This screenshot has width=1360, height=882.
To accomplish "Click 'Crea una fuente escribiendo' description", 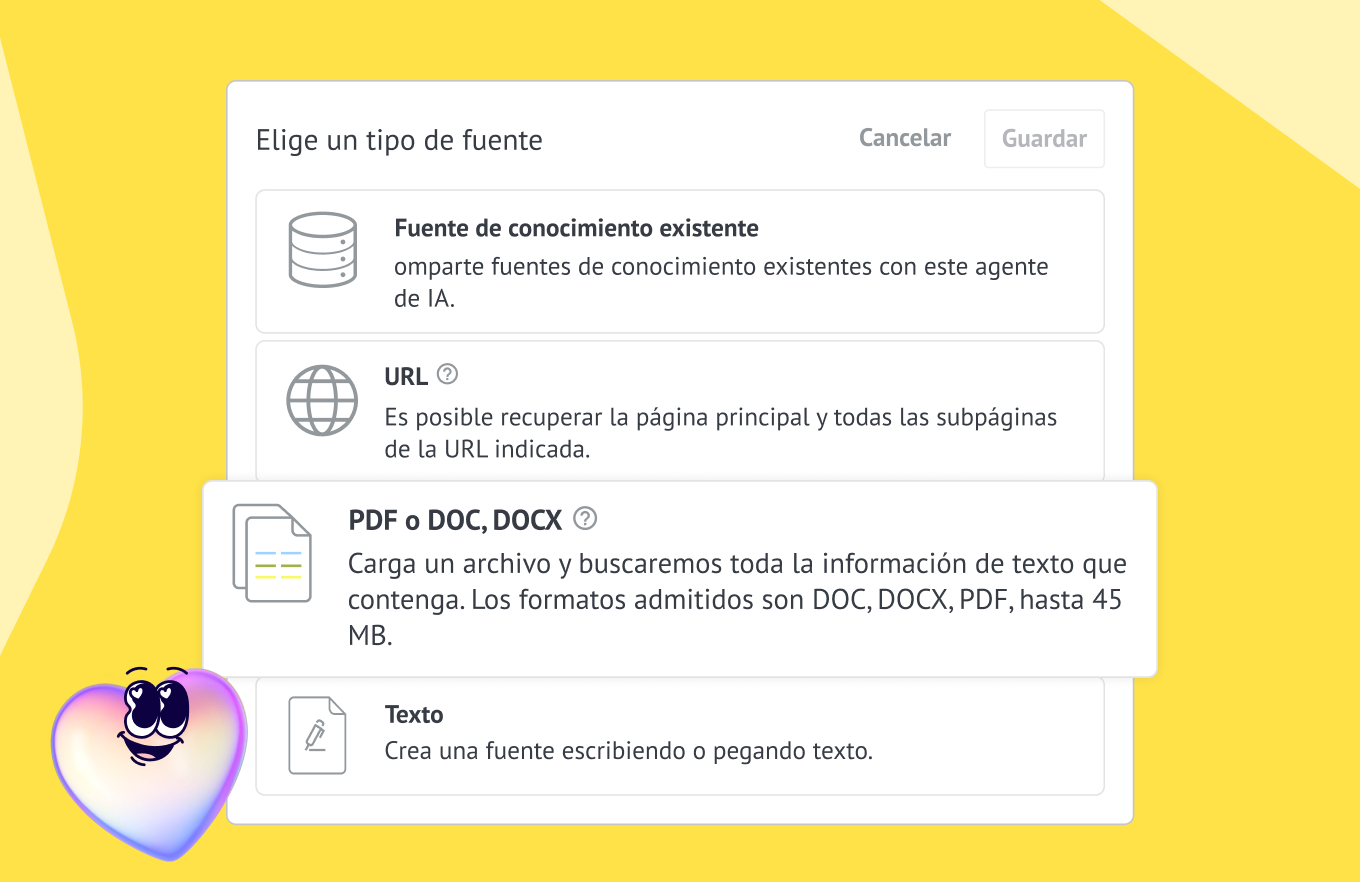I will pos(628,751).
